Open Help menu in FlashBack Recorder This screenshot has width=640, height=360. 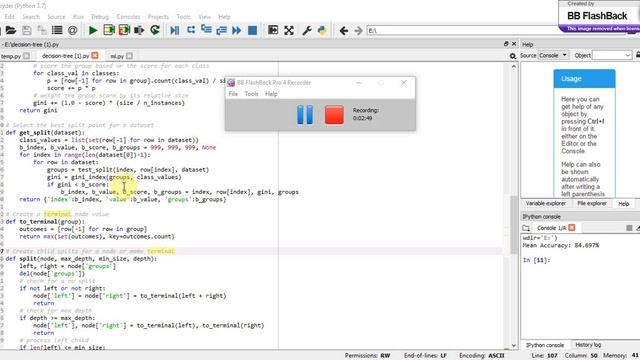point(271,94)
